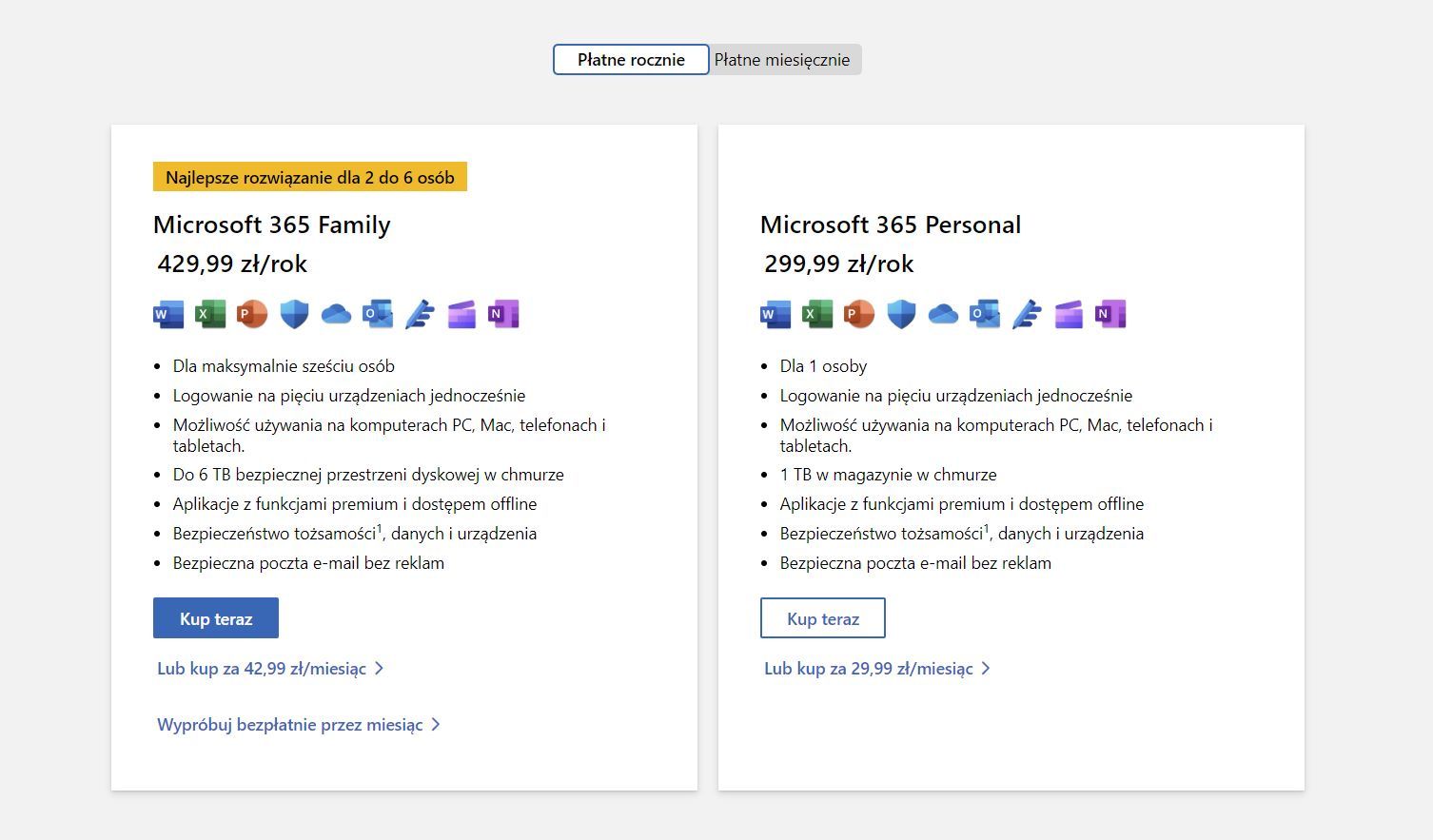The image size is (1433, 840).
Task: Click the OneNote icon in Family plan
Action: pos(503,314)
